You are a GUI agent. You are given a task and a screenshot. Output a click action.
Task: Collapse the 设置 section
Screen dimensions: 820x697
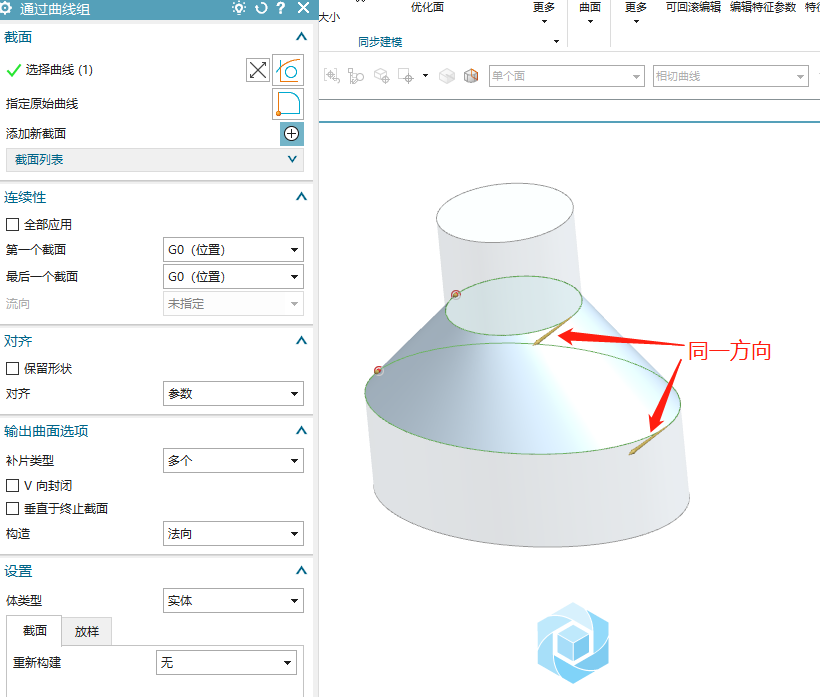301,570
